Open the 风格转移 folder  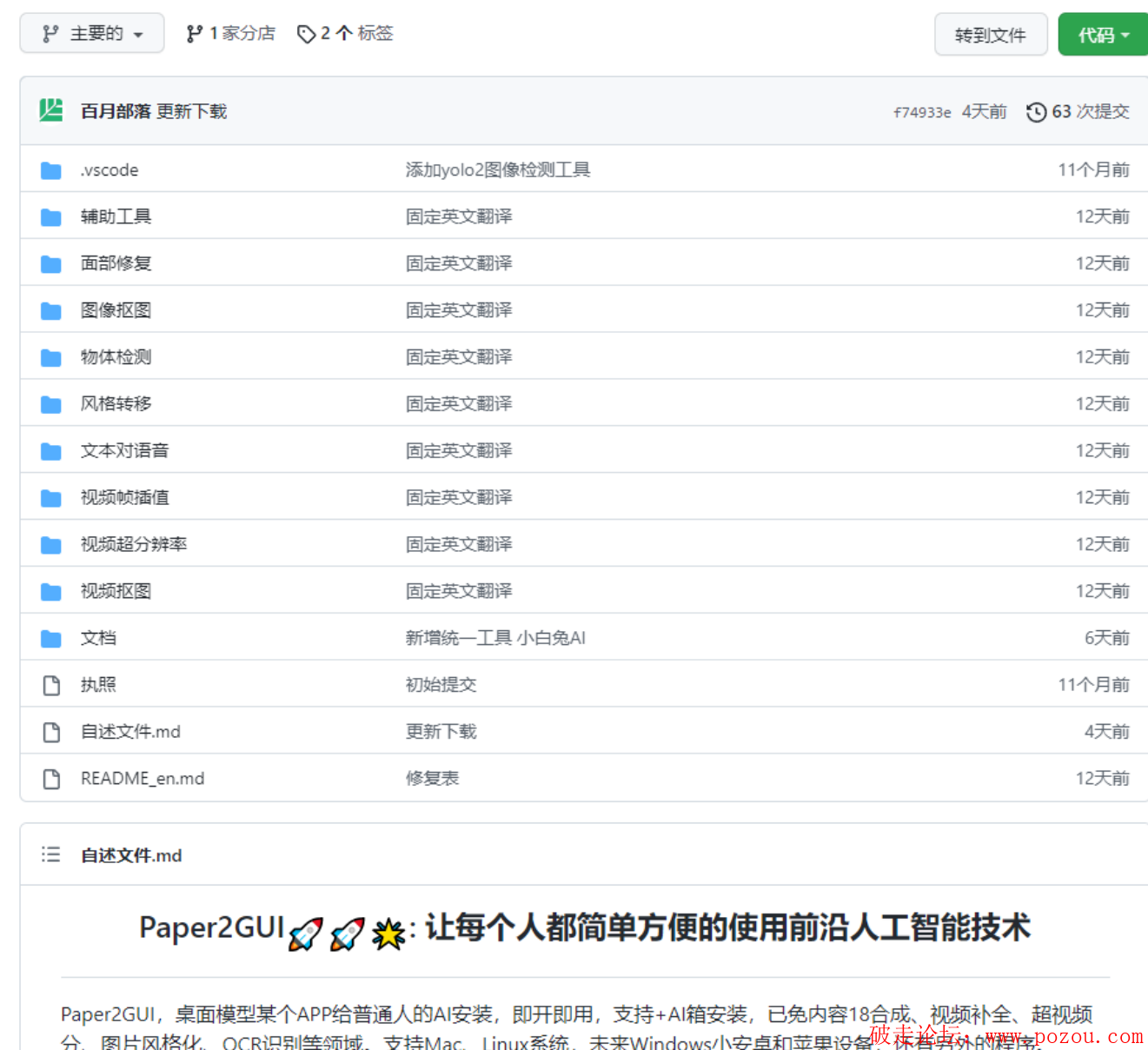[116, 404]
